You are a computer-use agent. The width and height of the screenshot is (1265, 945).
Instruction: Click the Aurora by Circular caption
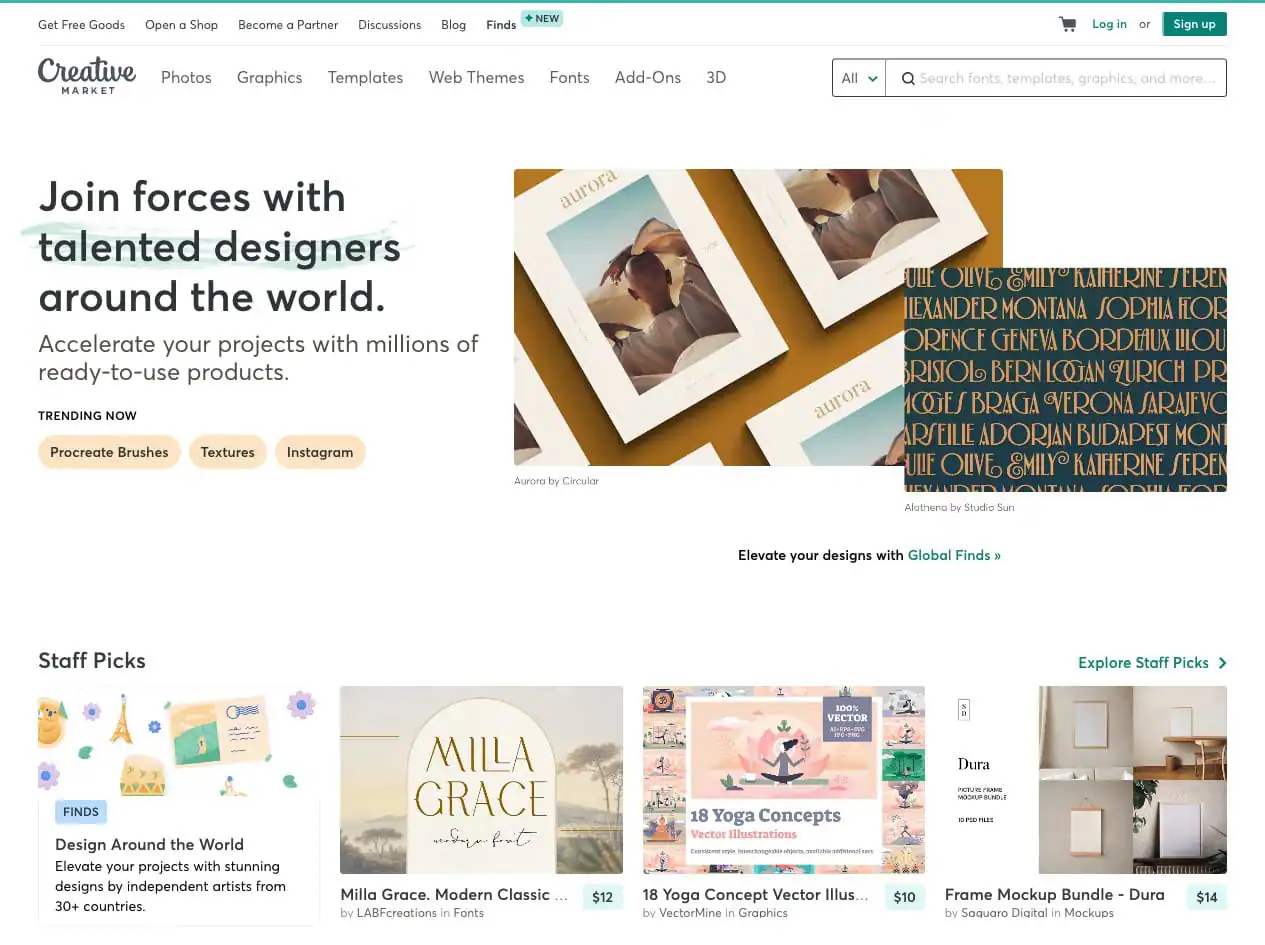556,481
